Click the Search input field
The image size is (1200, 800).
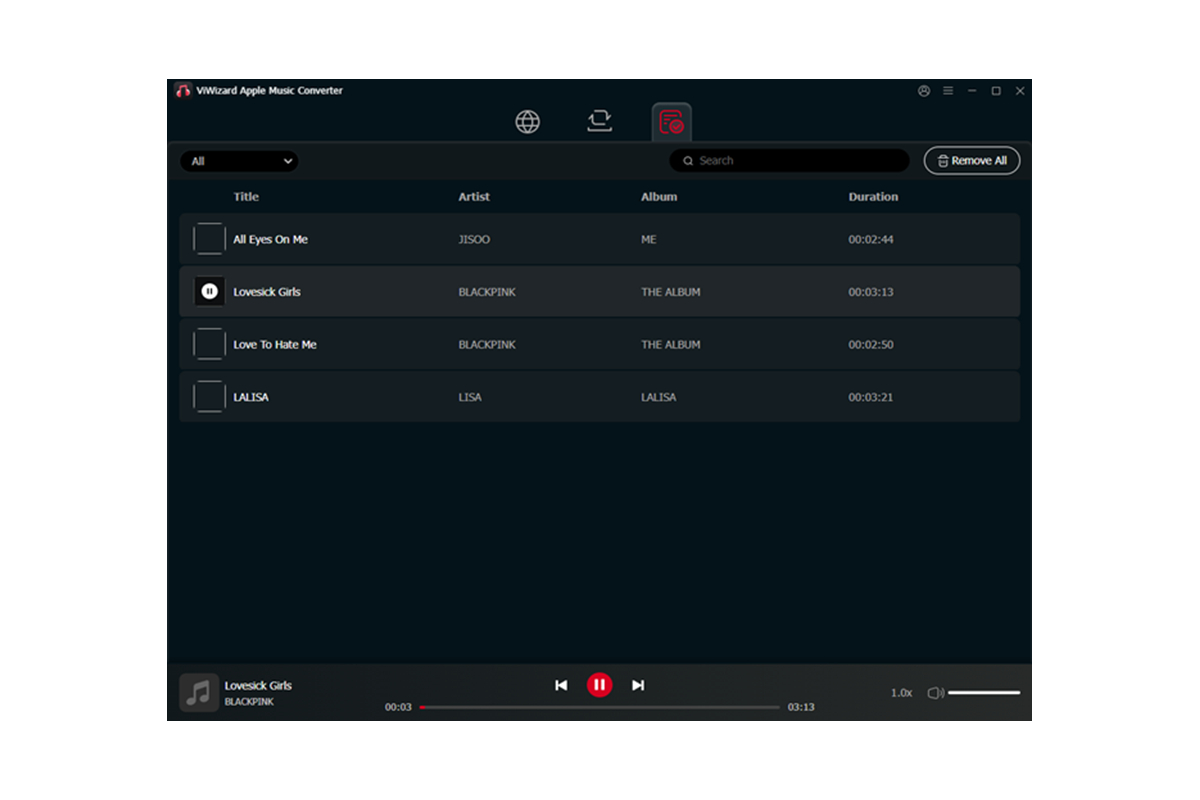point(790,161)
